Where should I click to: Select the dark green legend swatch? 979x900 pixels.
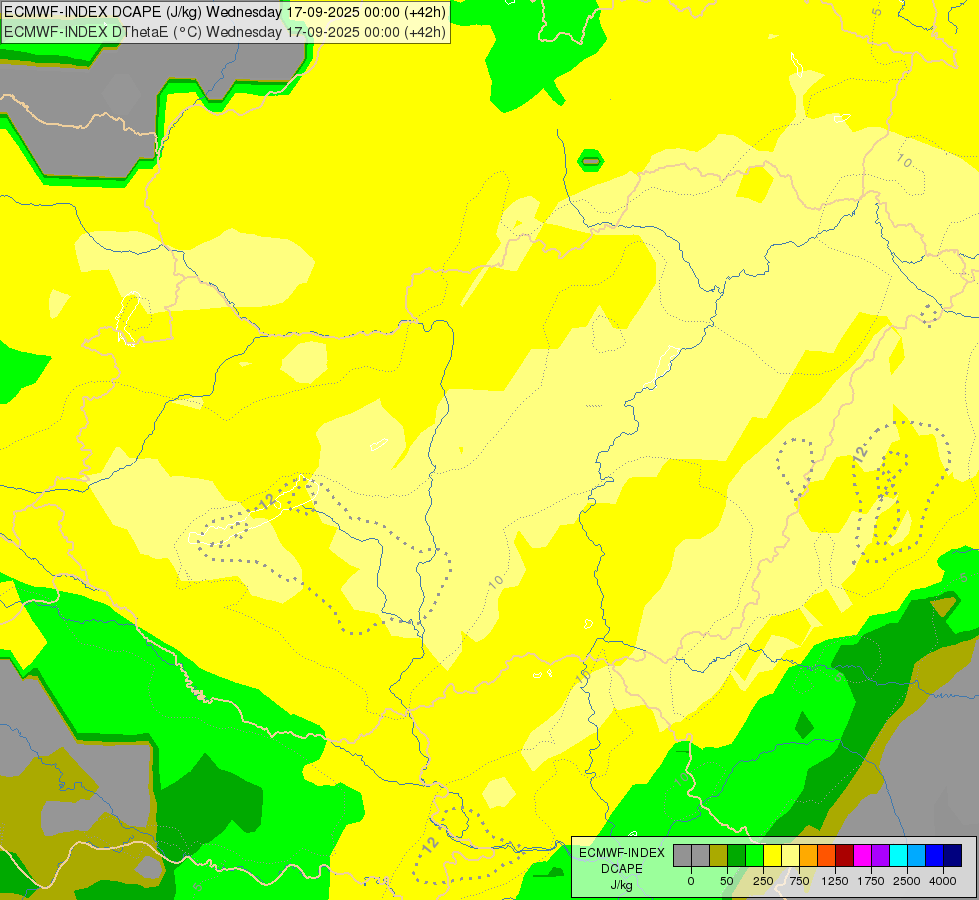coord(737,855)
